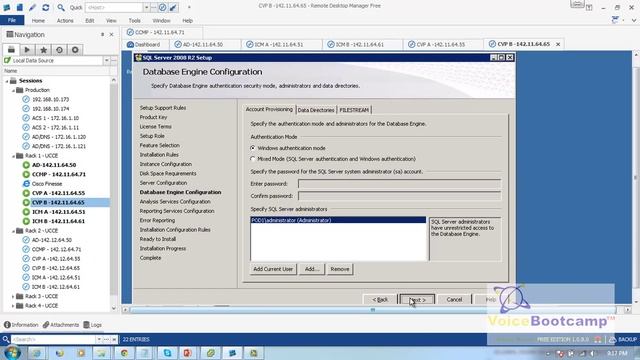Open the Local Data Source dropdown
The width and height of the screenshot is (640, 360).
point(107,60)
